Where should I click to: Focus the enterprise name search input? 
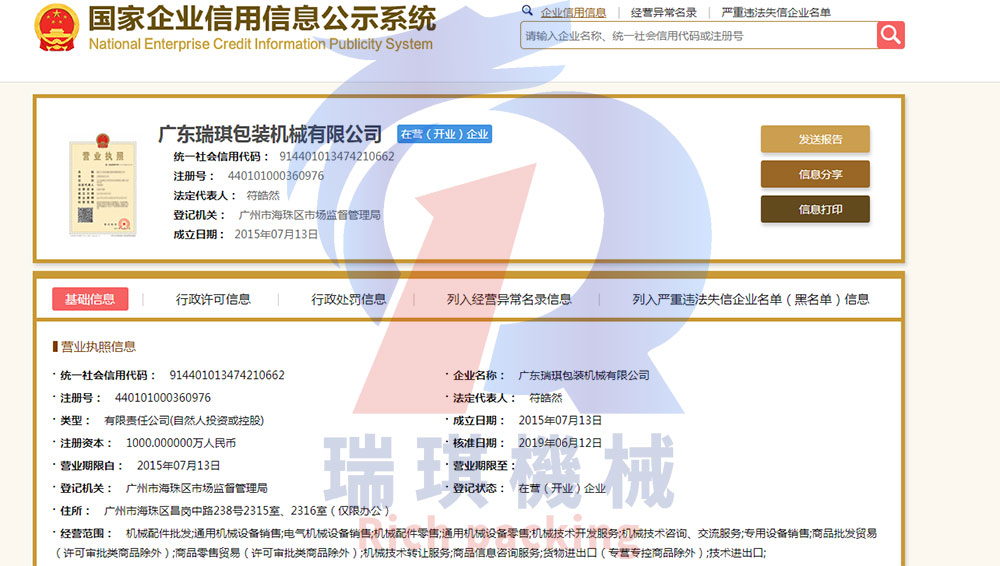click(698, 36)
